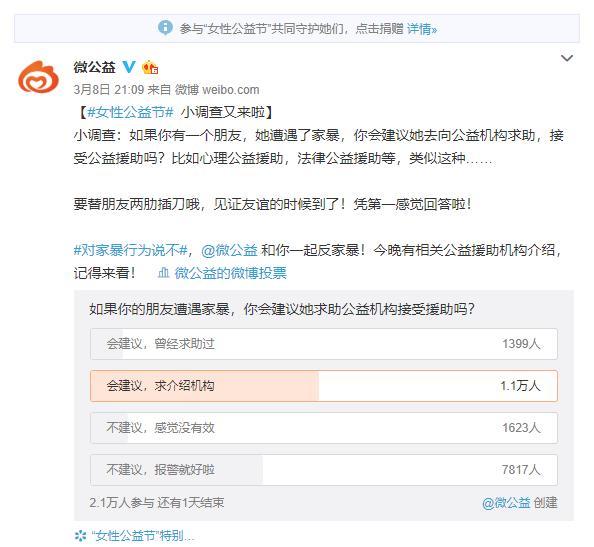Open the "女性公益节"特别... topic link

click(143, 536)
